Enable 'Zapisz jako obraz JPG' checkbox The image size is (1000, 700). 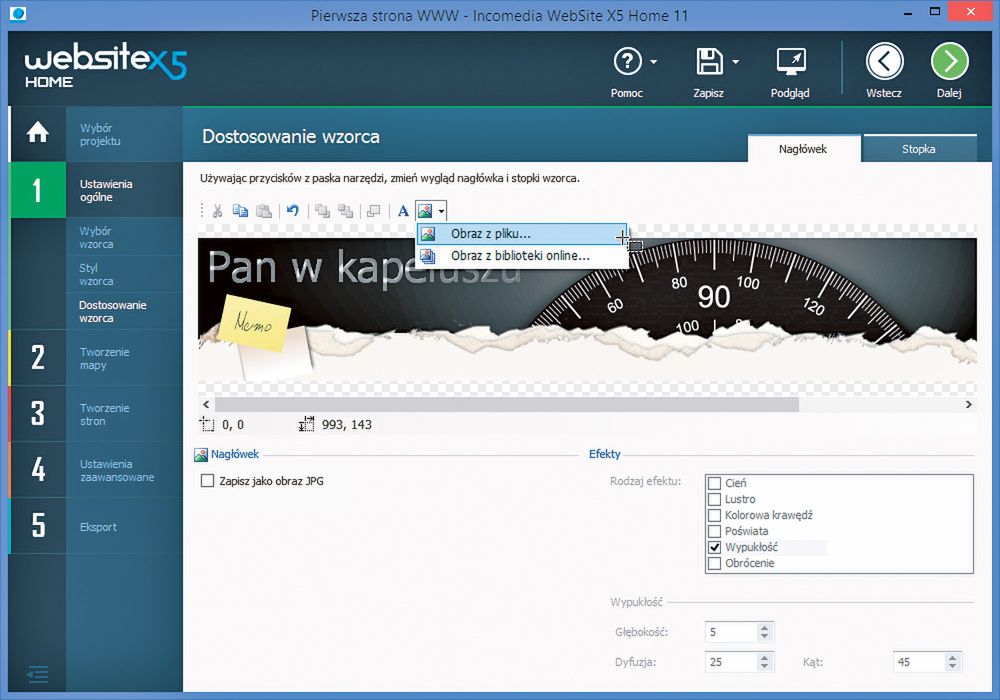tap(207, 481)
